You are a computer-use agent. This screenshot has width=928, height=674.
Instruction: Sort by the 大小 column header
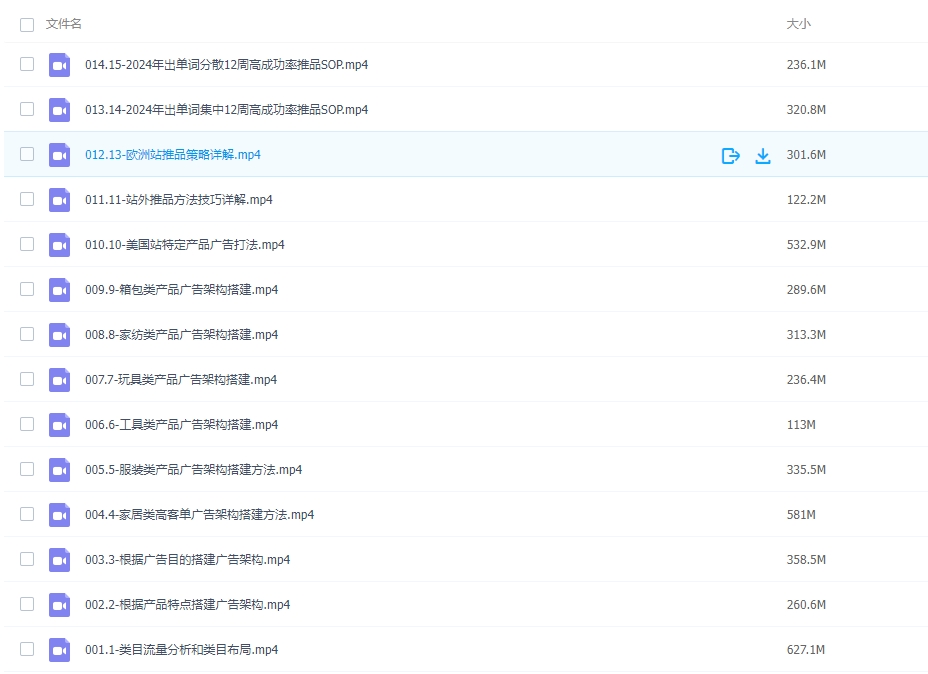pyautogui.click(x=798, y=24)
